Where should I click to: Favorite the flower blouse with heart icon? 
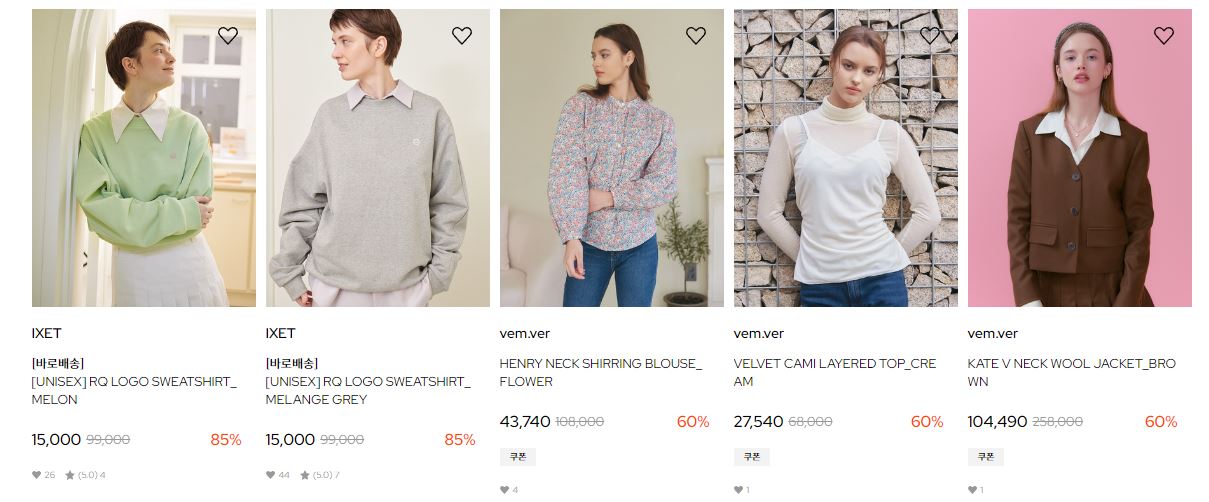[696, 36]
